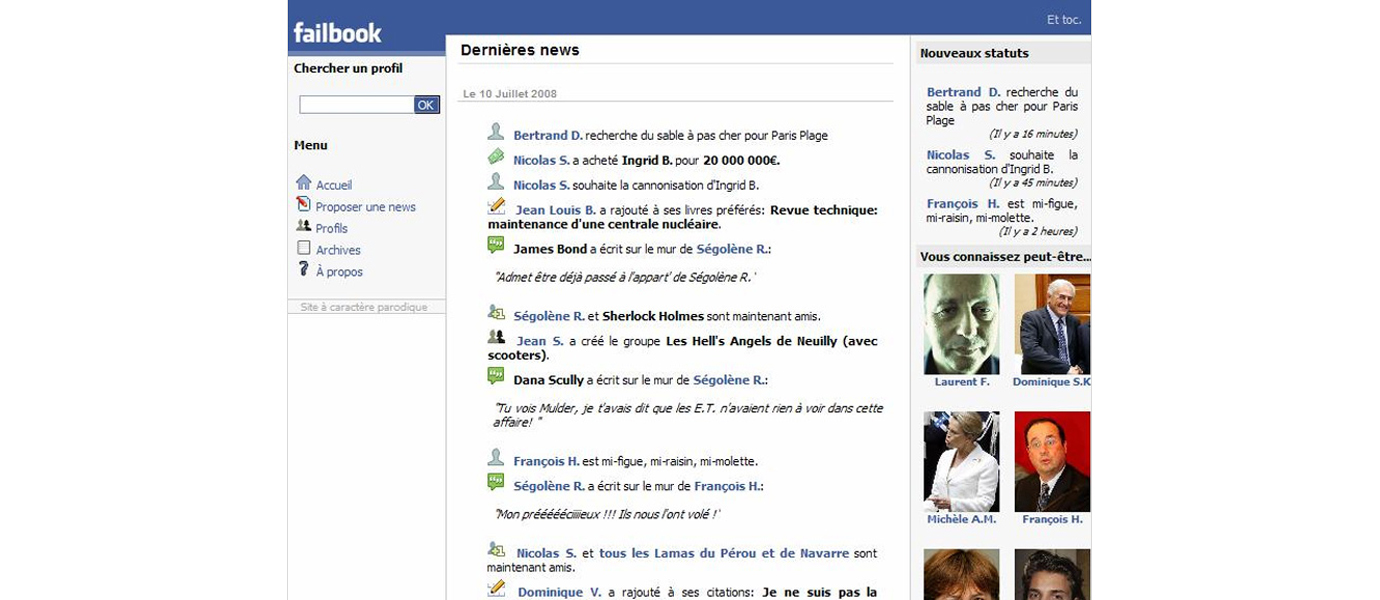Click the pencil icon beside Dominique V.
Viewport: 1380px width, 600px height.
click(x=496, y=589)
